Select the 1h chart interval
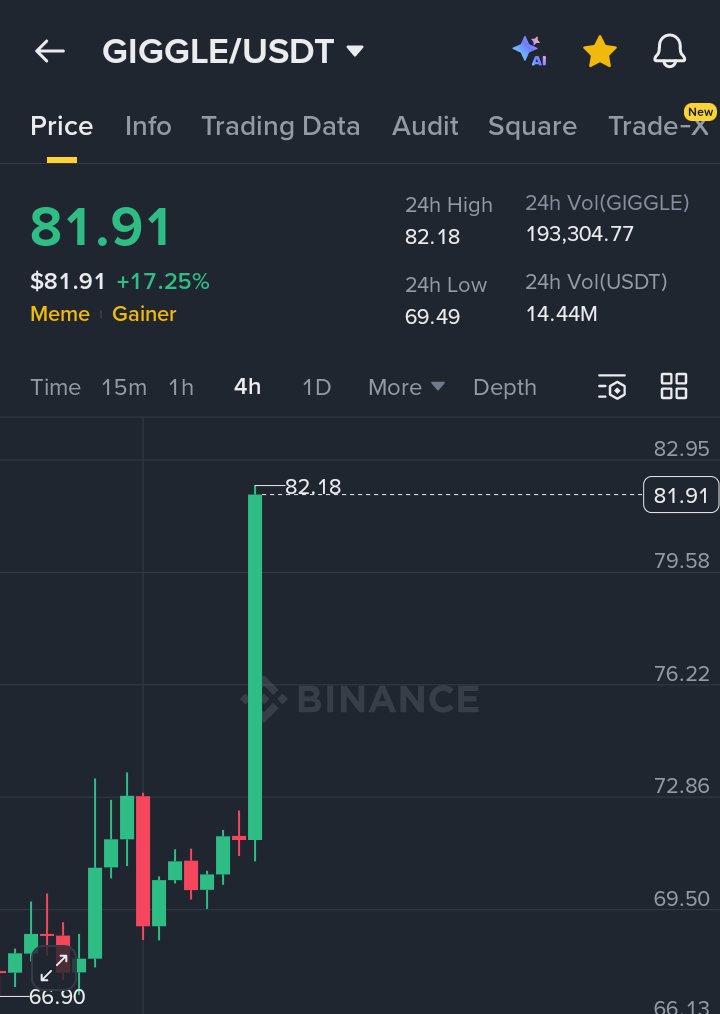 coord(181,387)
